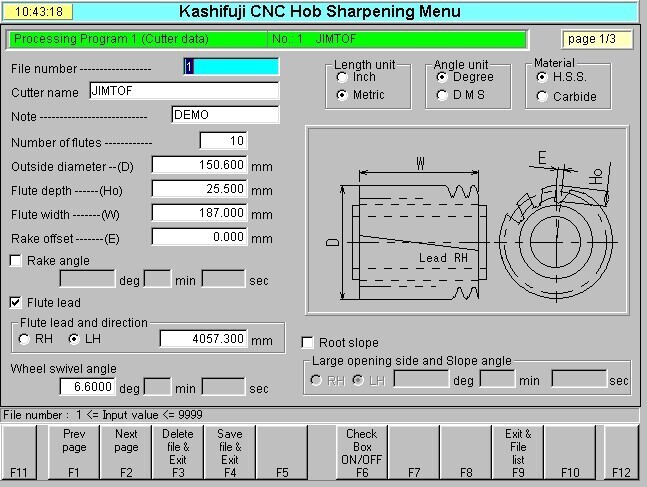Click the F5 function key button
This screenshot has width=647, height=487.
[282, 452]
